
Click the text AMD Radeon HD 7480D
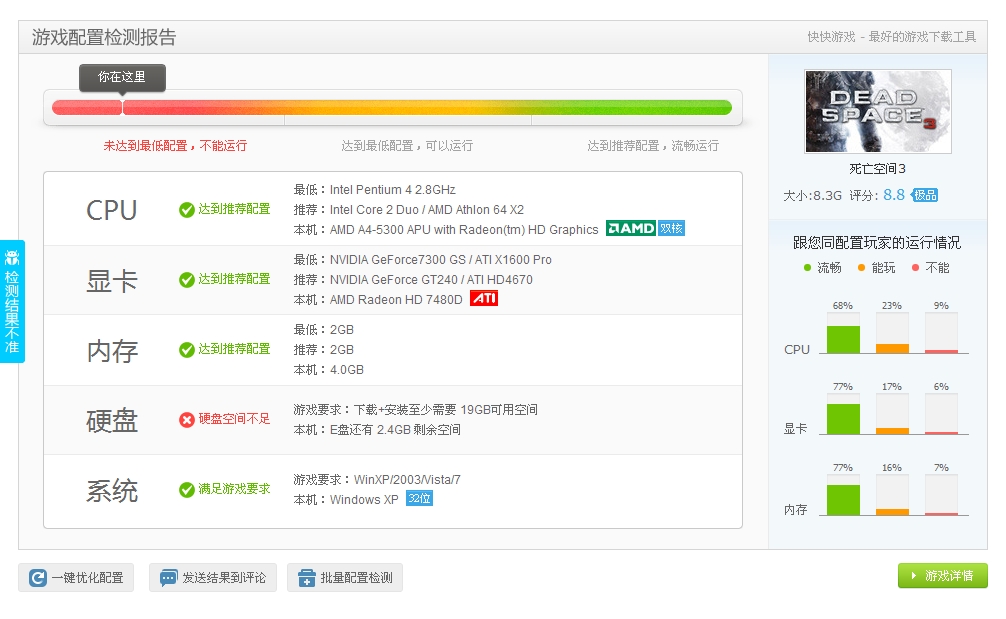[396, 300]
